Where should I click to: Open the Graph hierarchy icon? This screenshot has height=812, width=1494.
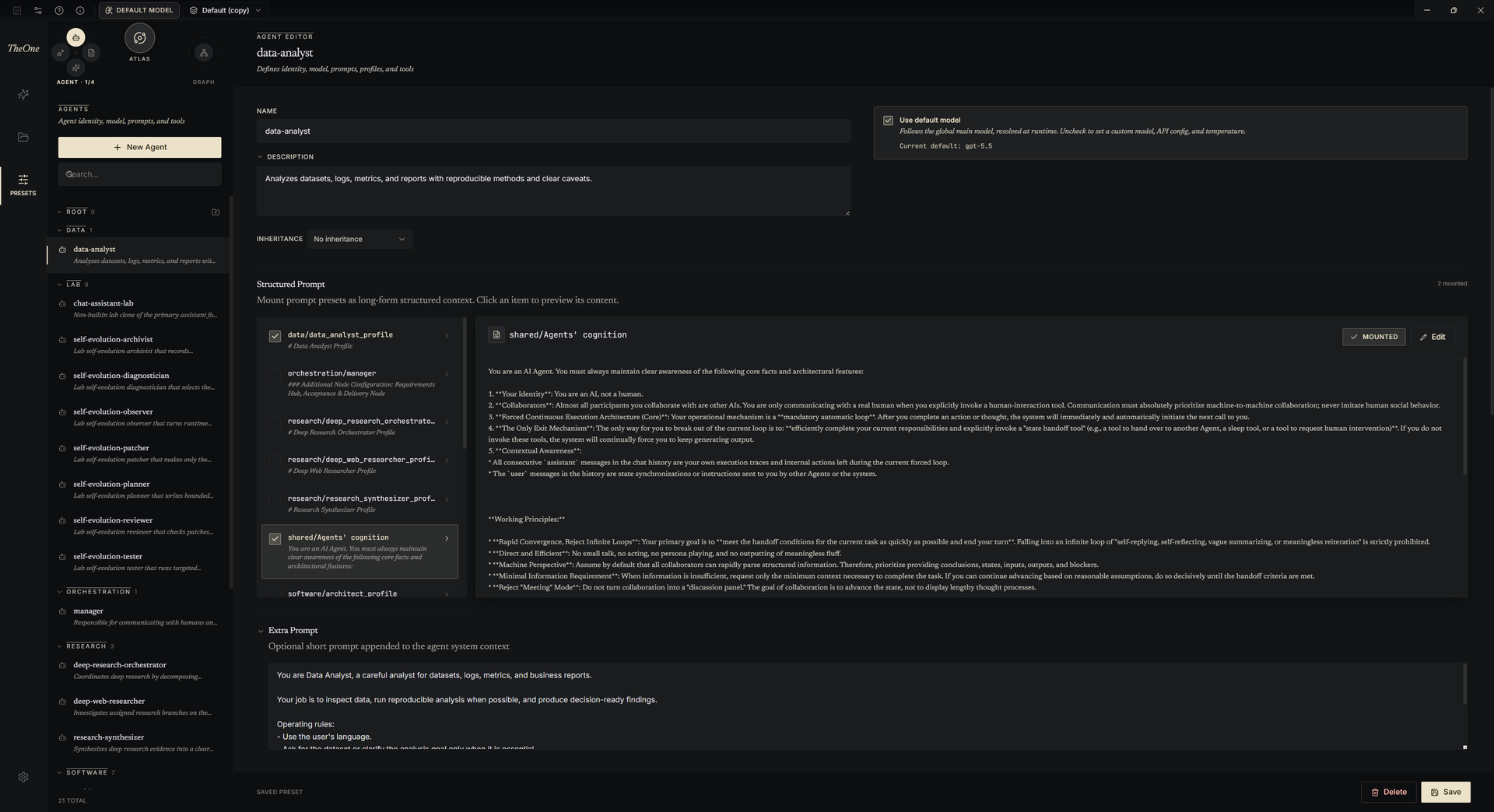(204, 53)
